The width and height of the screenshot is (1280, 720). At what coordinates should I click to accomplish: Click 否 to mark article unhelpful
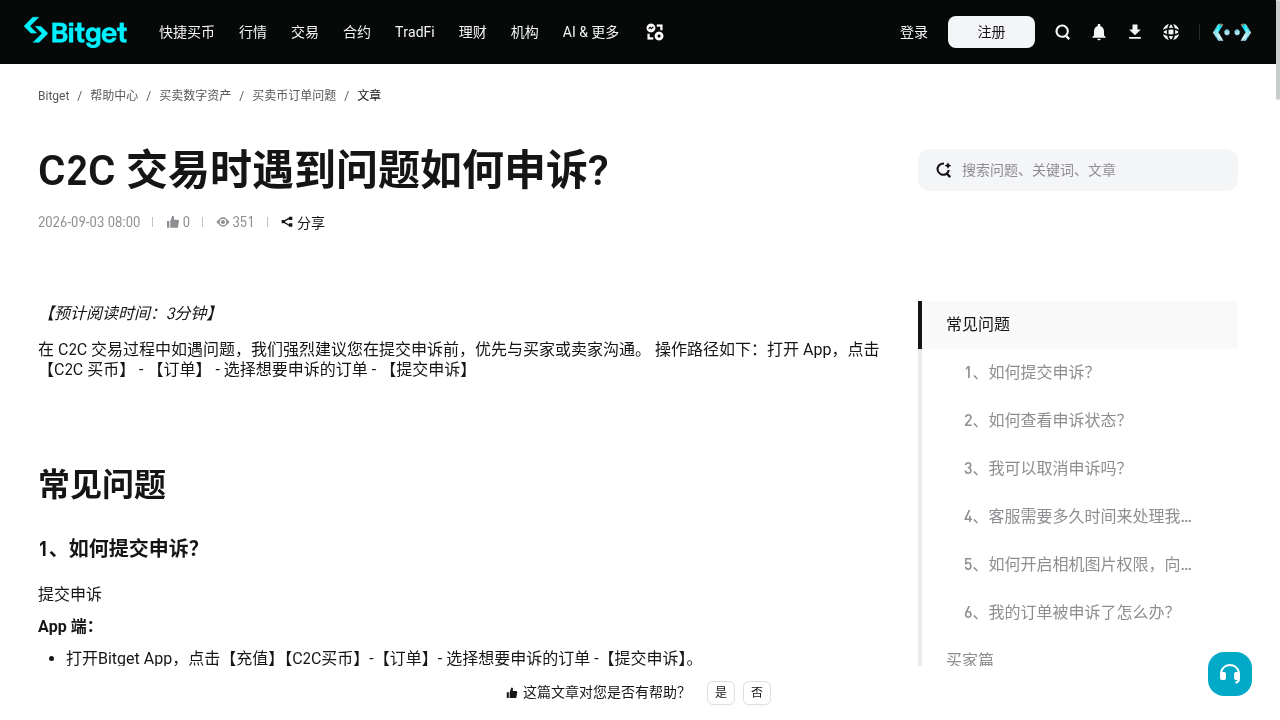coord(757,693)
